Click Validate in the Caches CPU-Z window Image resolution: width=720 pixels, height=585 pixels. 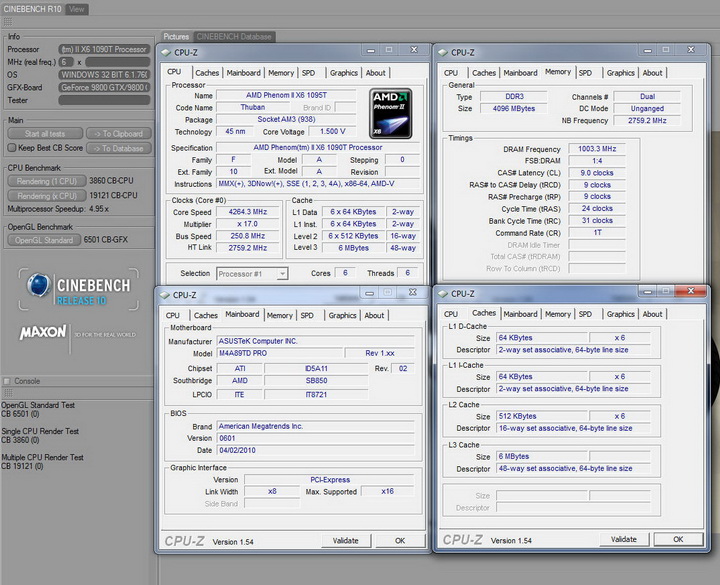624,539
